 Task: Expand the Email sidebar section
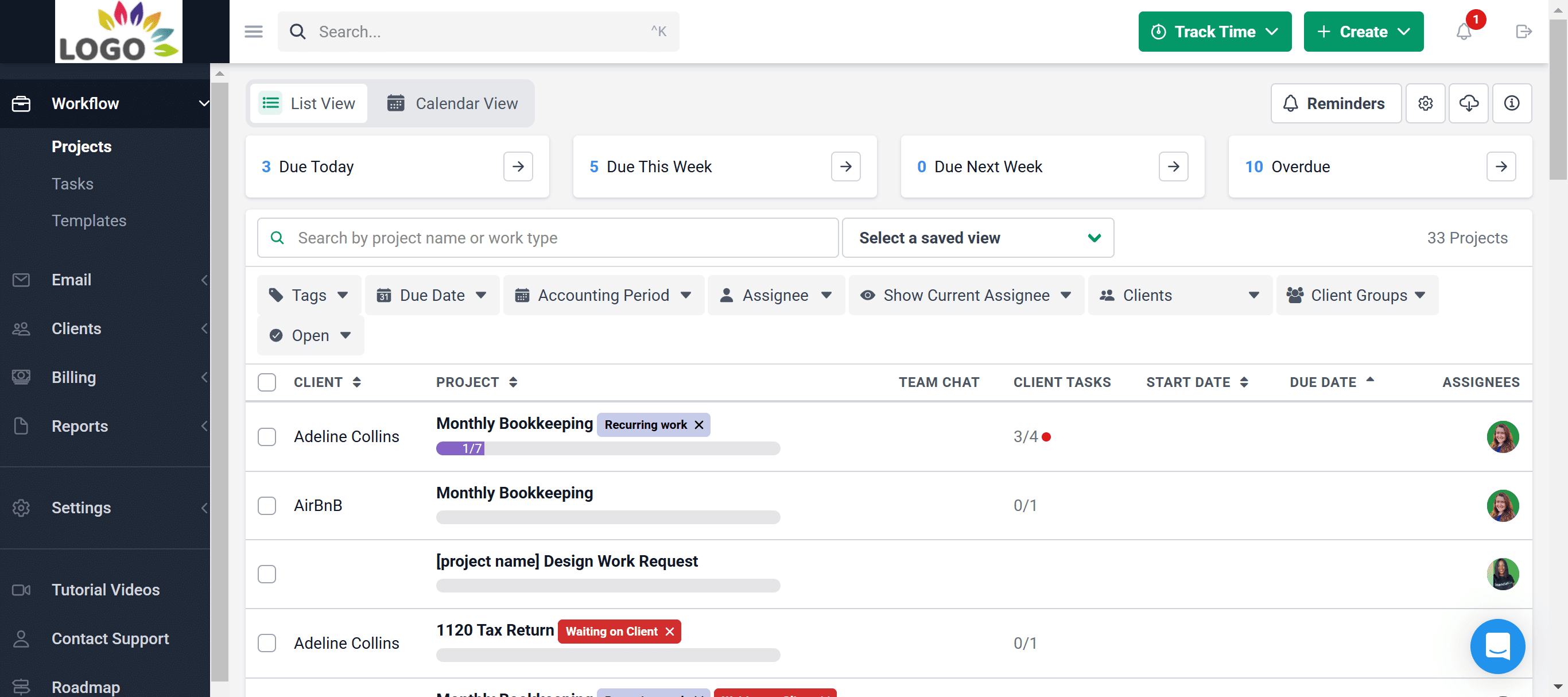pos(104,280)
